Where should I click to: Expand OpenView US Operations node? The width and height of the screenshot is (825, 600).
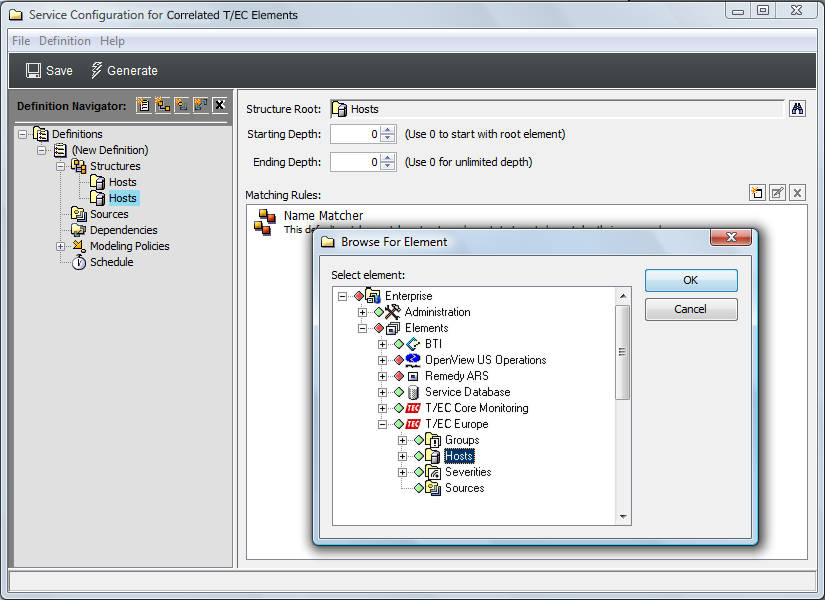383,361
